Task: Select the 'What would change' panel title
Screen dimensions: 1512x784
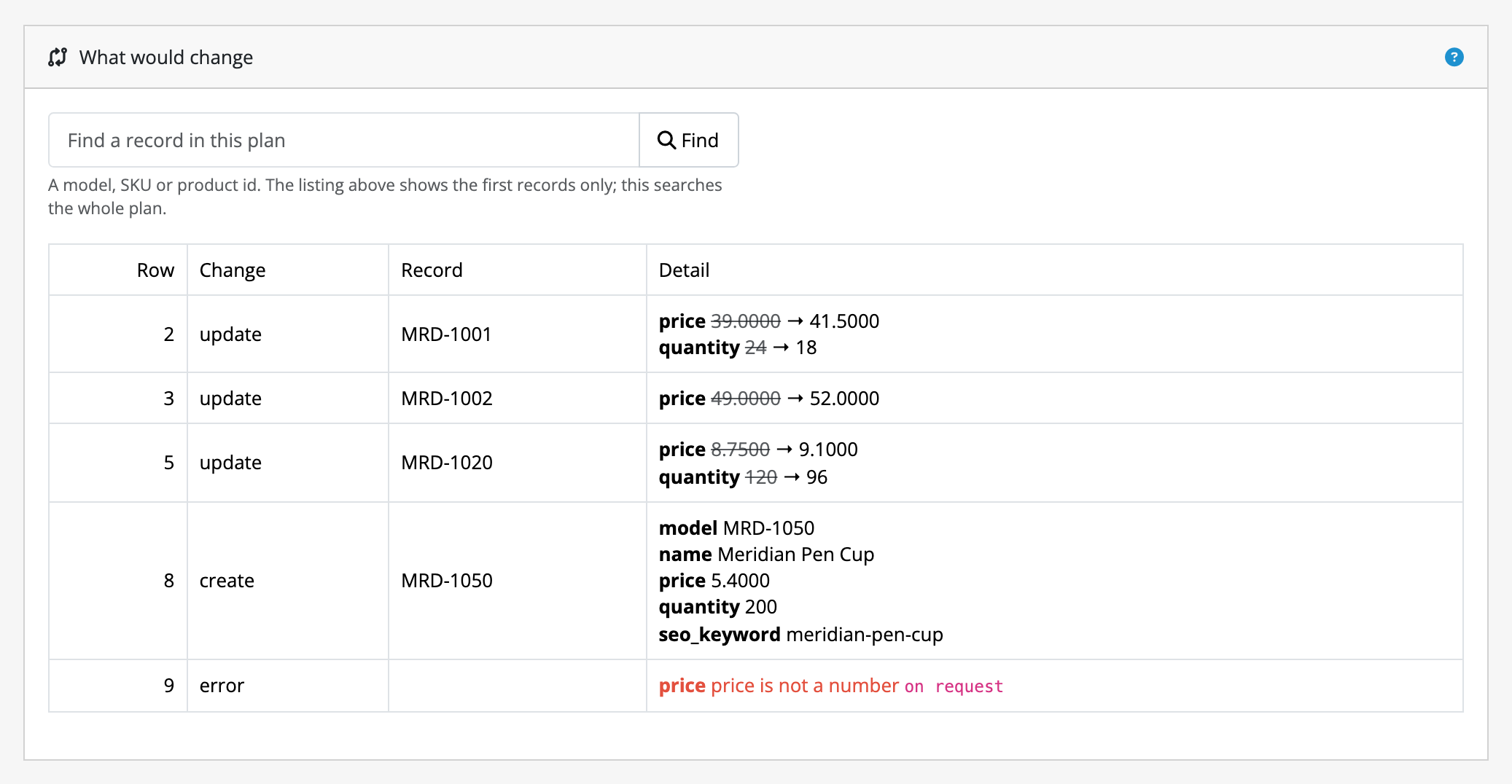Action: (x=166, y=58)
